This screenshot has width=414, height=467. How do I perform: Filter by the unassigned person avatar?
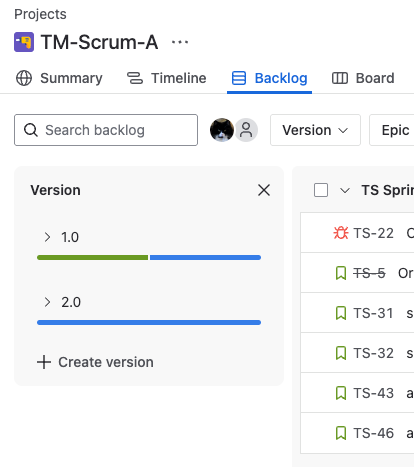(x=246, y=130)
